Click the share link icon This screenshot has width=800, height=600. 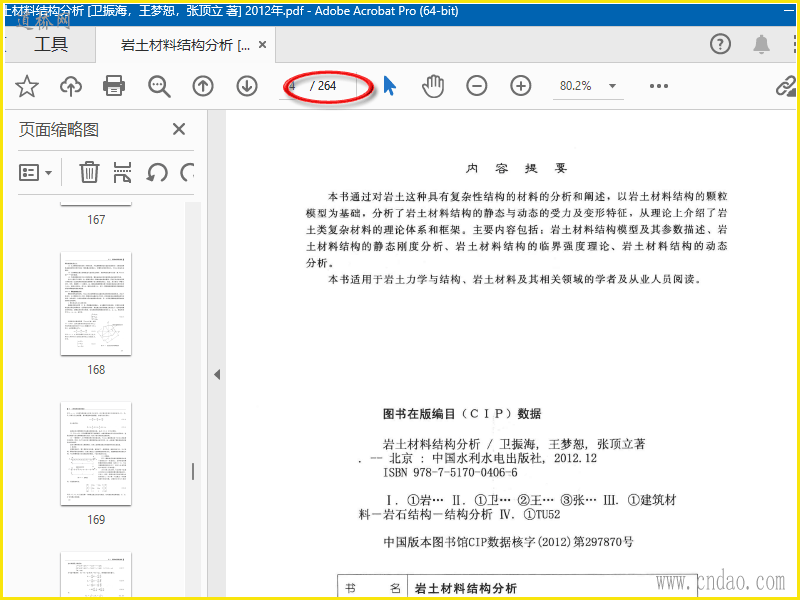click(x=786, y=86)
